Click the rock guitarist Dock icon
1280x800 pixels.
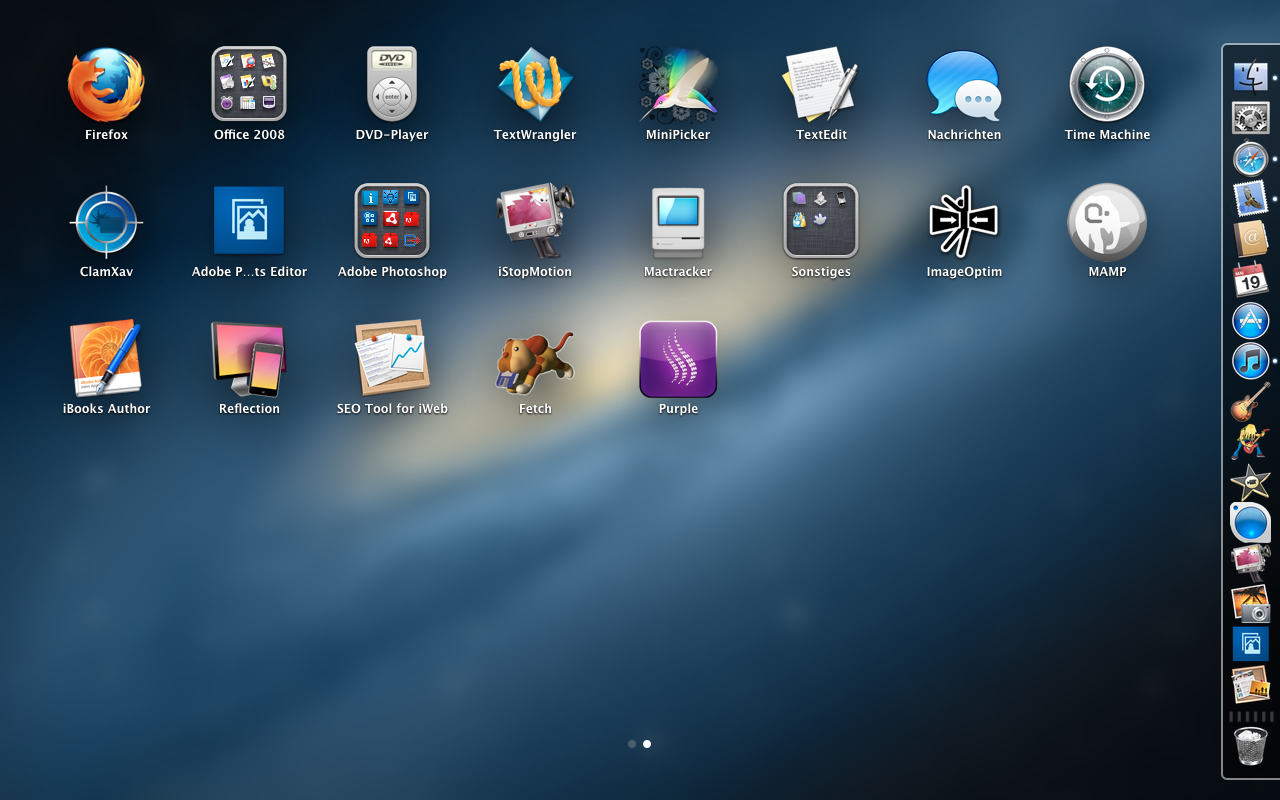coord(1250,442)
